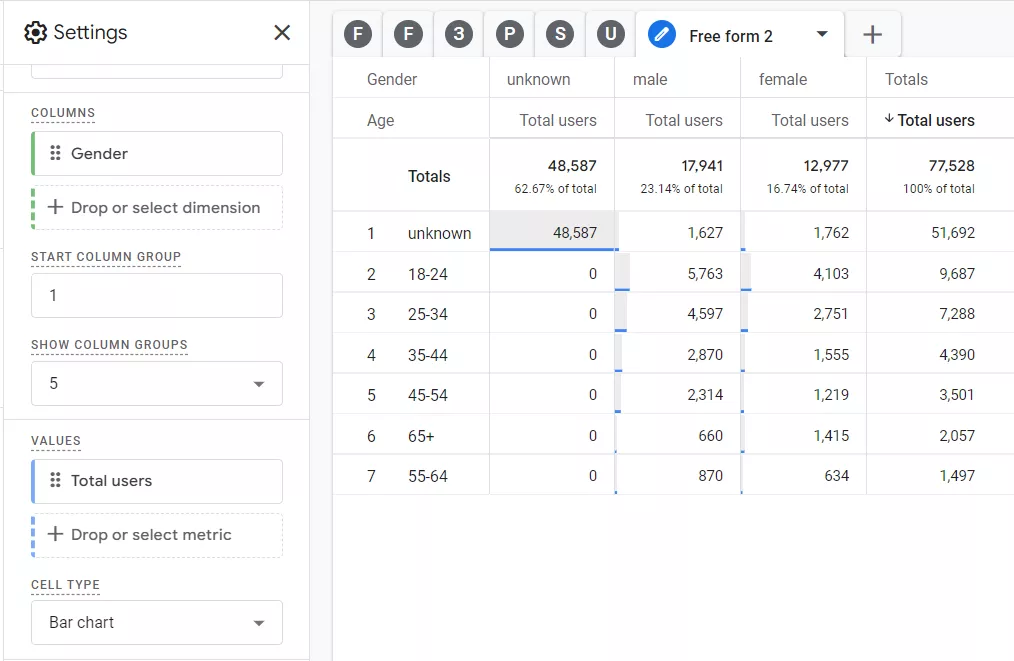Image resolution: width=1014 pixels, height=661 pixels.
Task: Click the female gender column label
Action: [x=783, y=80]
